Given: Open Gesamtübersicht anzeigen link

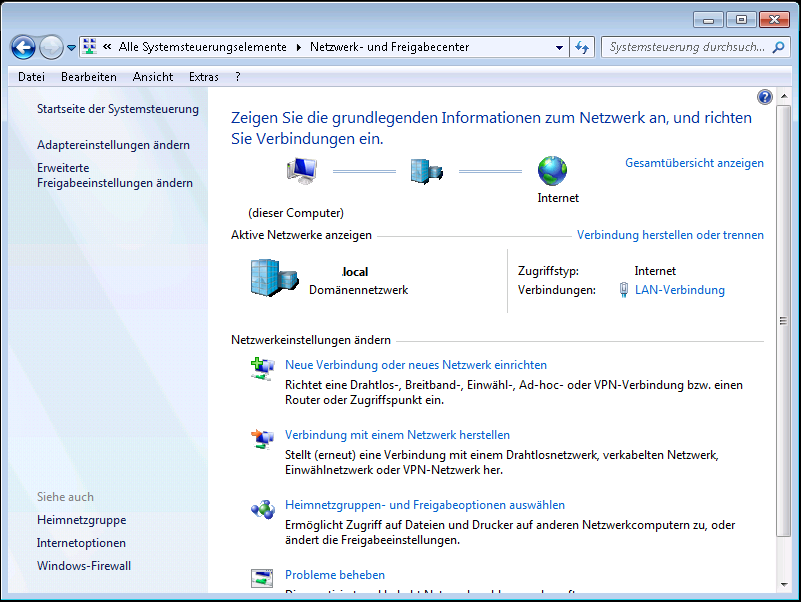Looking at the screenshot, I should coord(694,163).
